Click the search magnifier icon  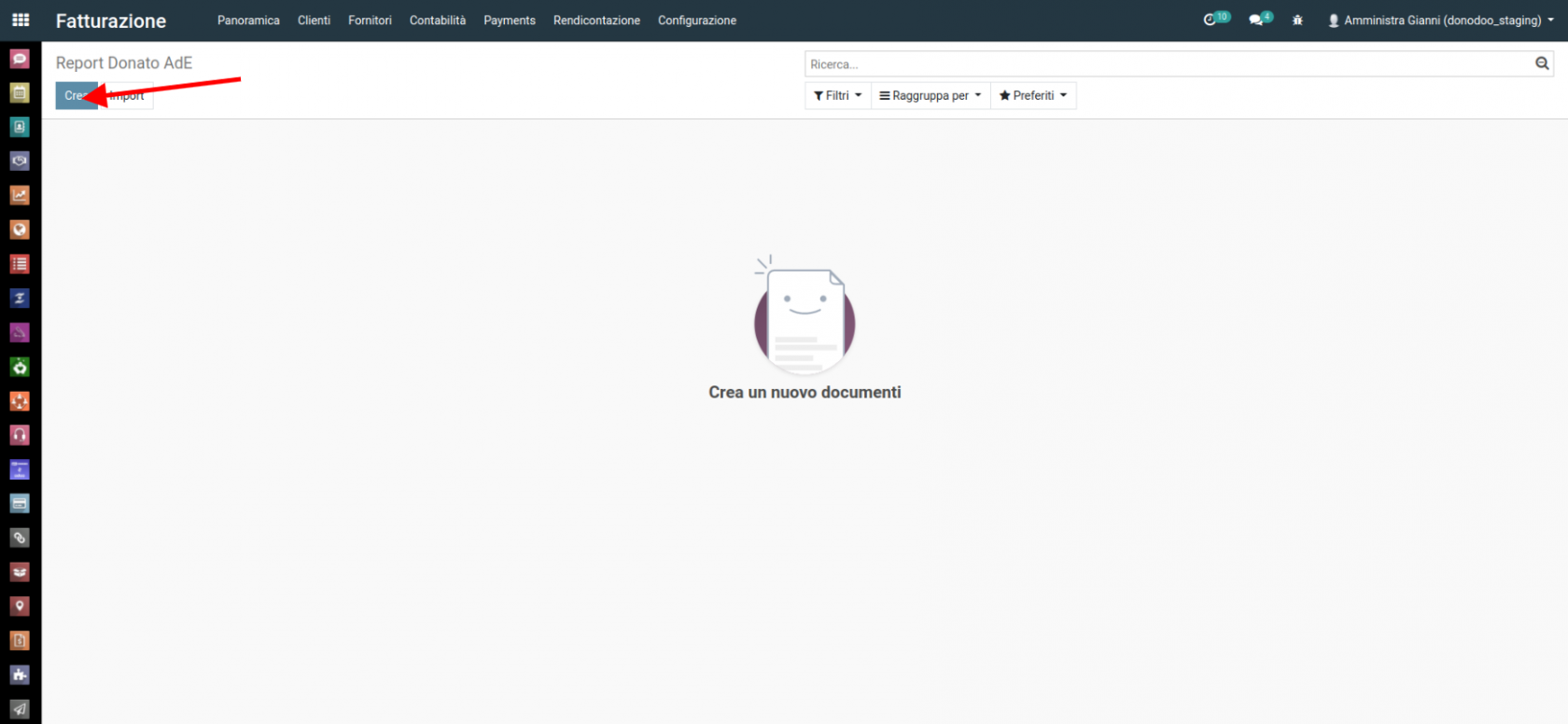tap(1542, 63)
